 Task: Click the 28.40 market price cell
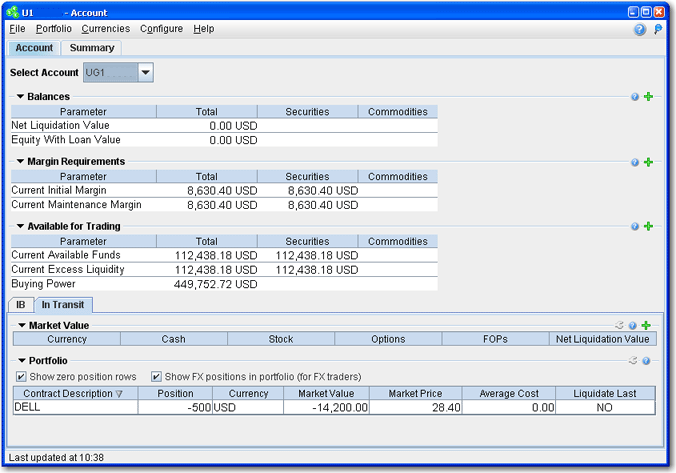(x=415, y=407)
